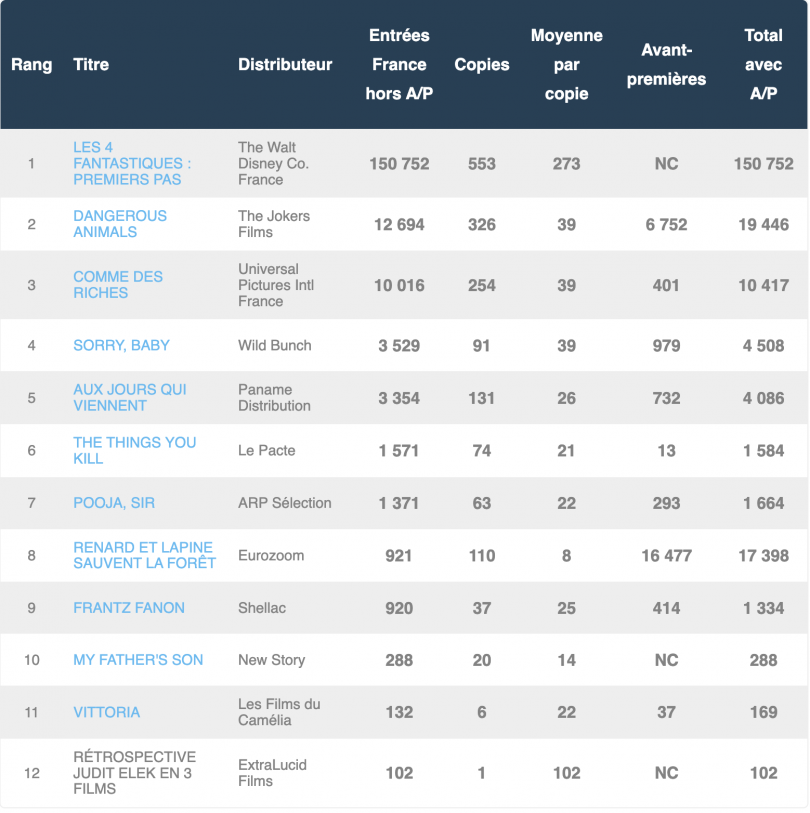Viewport: 810px width, 813px height.
Task: Open the POOJA, SIR film link
Action: pyautogui.click(x=114, y=503)
